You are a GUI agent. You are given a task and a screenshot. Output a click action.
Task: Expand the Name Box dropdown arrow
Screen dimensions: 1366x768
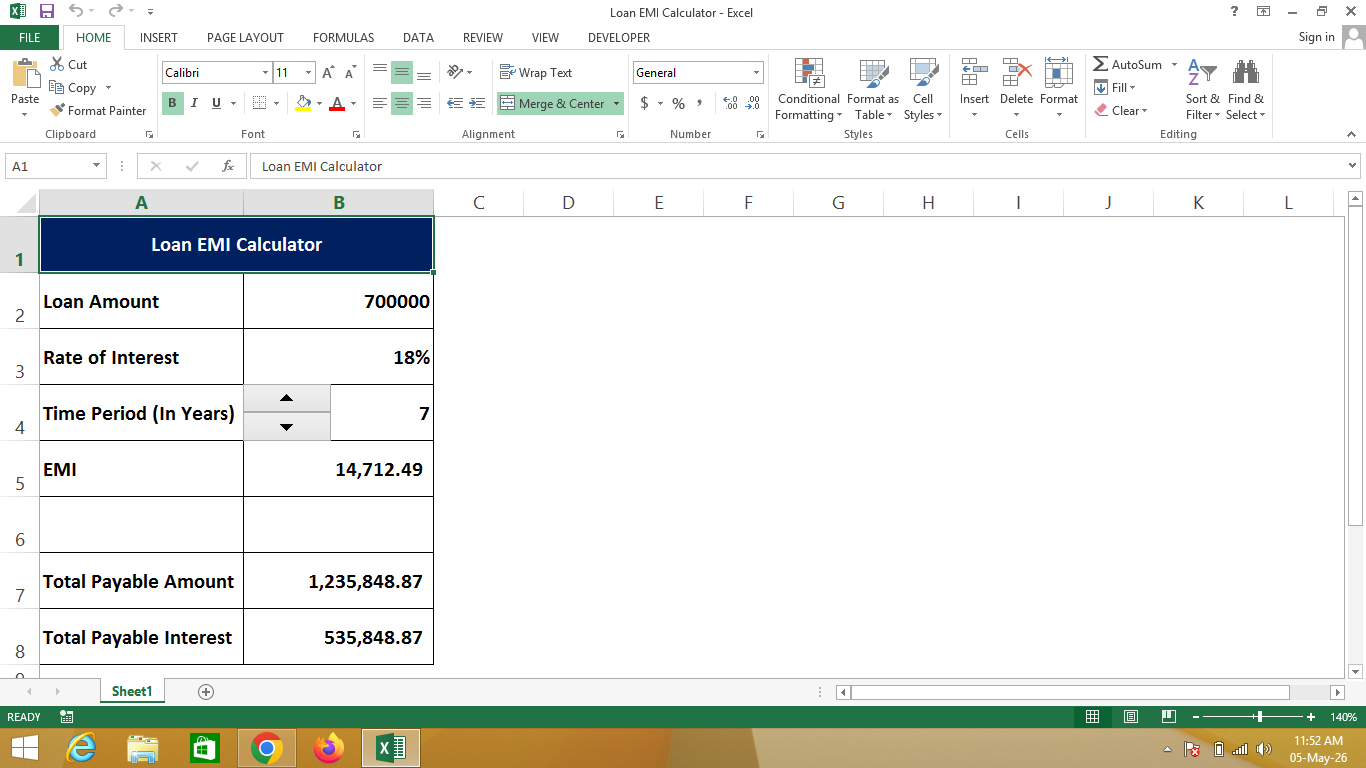click(97, 166)
